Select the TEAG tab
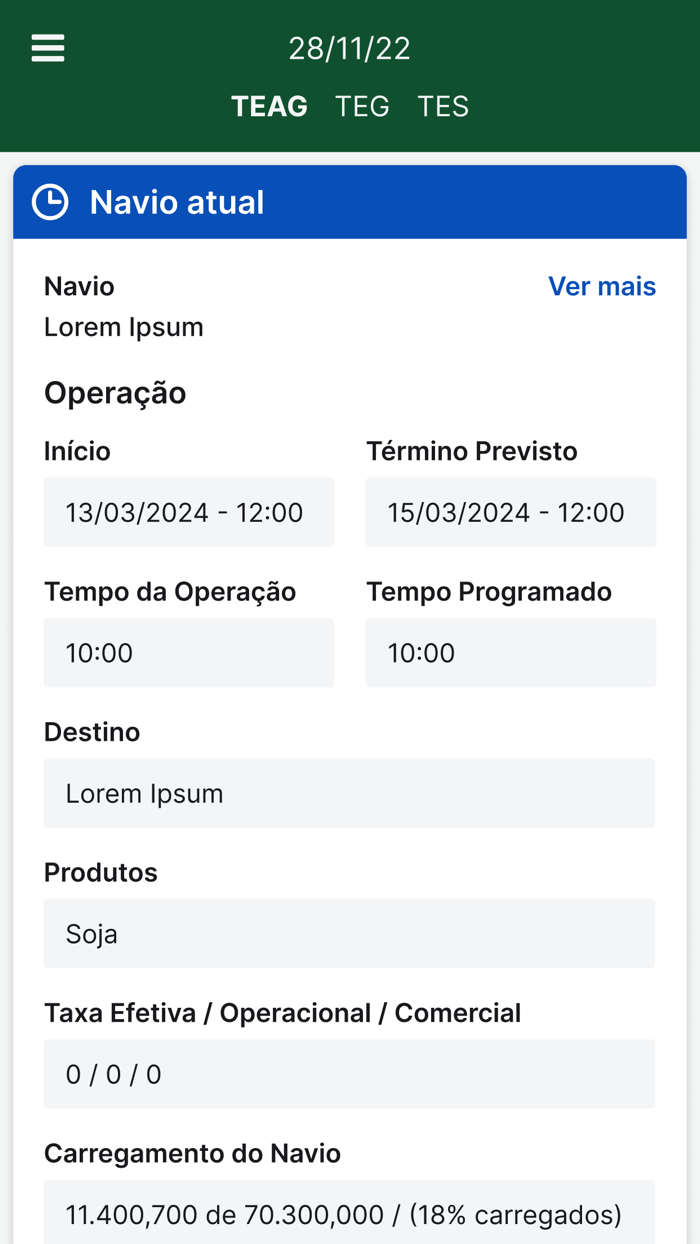This screenshot has width=700, height=1244. click(269, 105)
